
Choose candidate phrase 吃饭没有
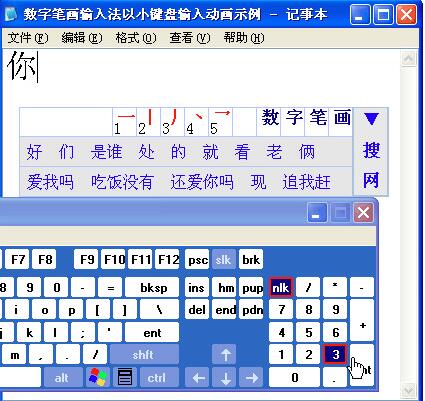point(122,182)
